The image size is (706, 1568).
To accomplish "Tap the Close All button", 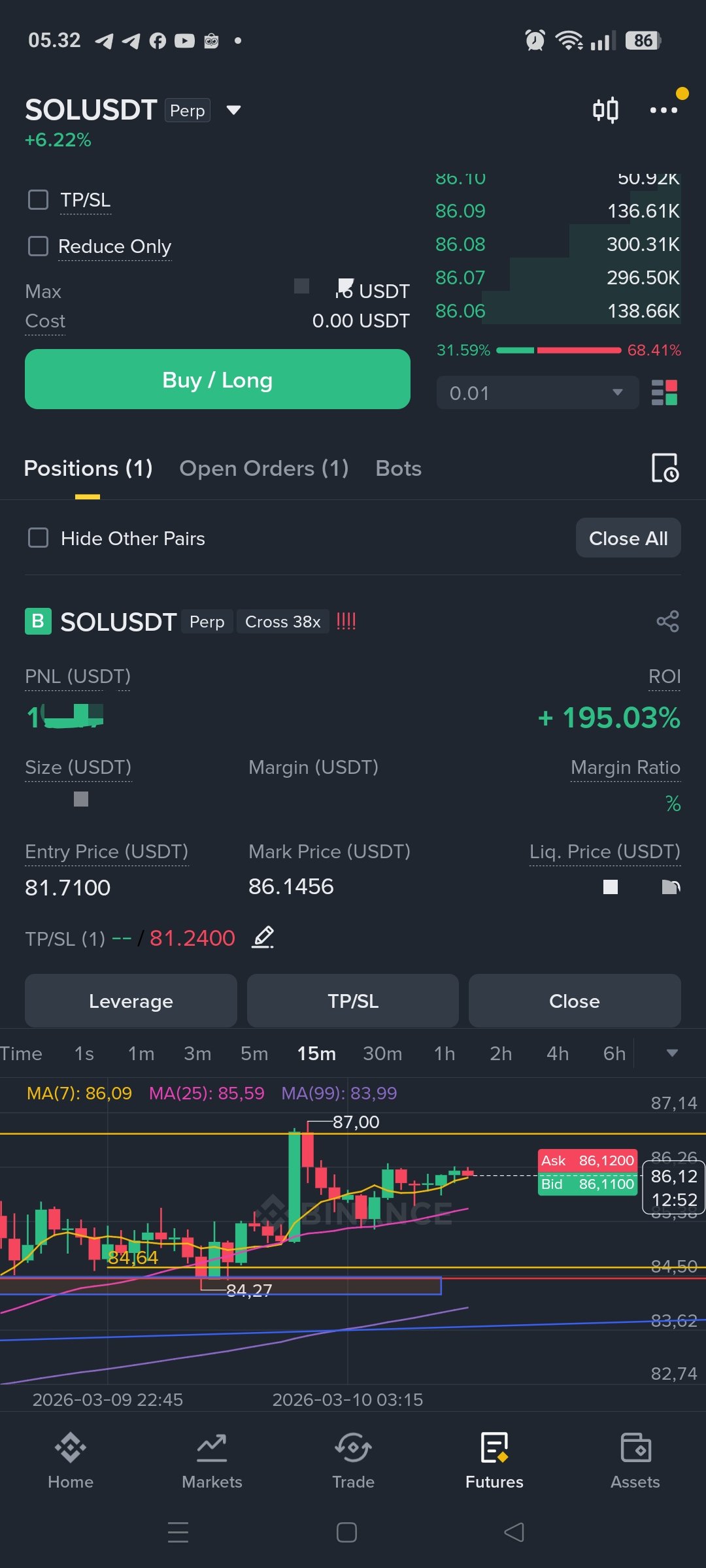I will (x=628, y=538).
